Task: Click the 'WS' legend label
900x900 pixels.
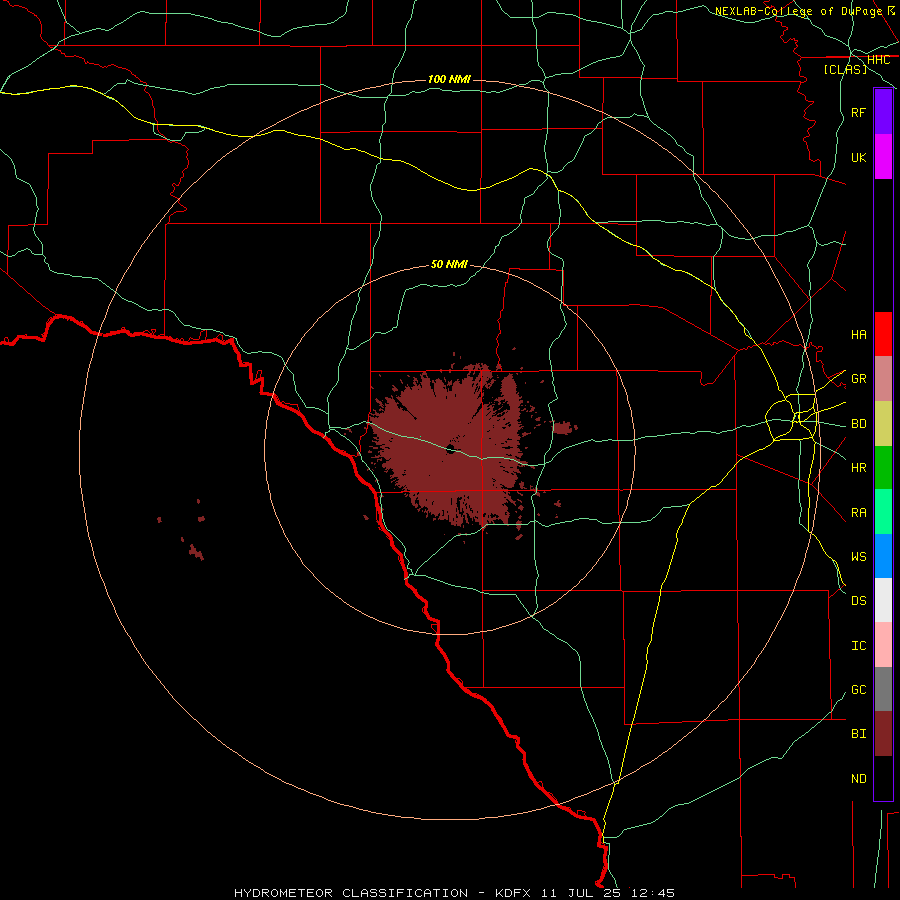Action: (x=858, y=557)
